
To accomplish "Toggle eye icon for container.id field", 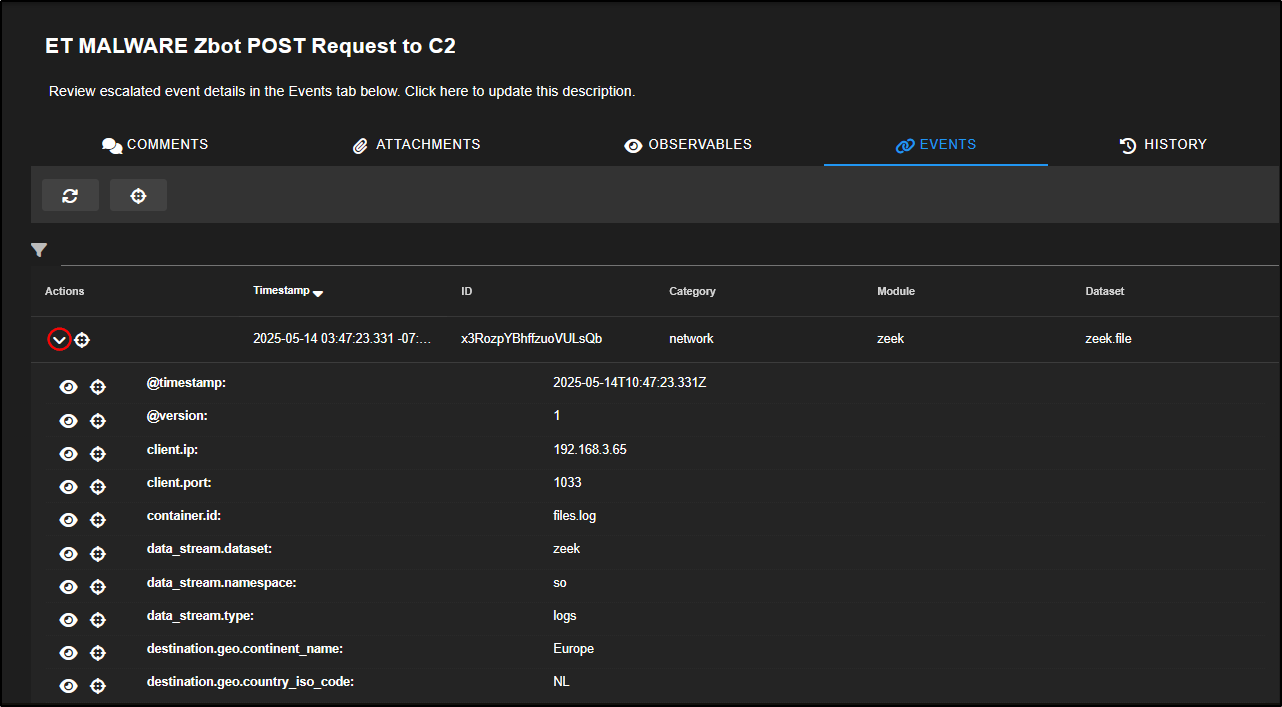I will point(68,520).
